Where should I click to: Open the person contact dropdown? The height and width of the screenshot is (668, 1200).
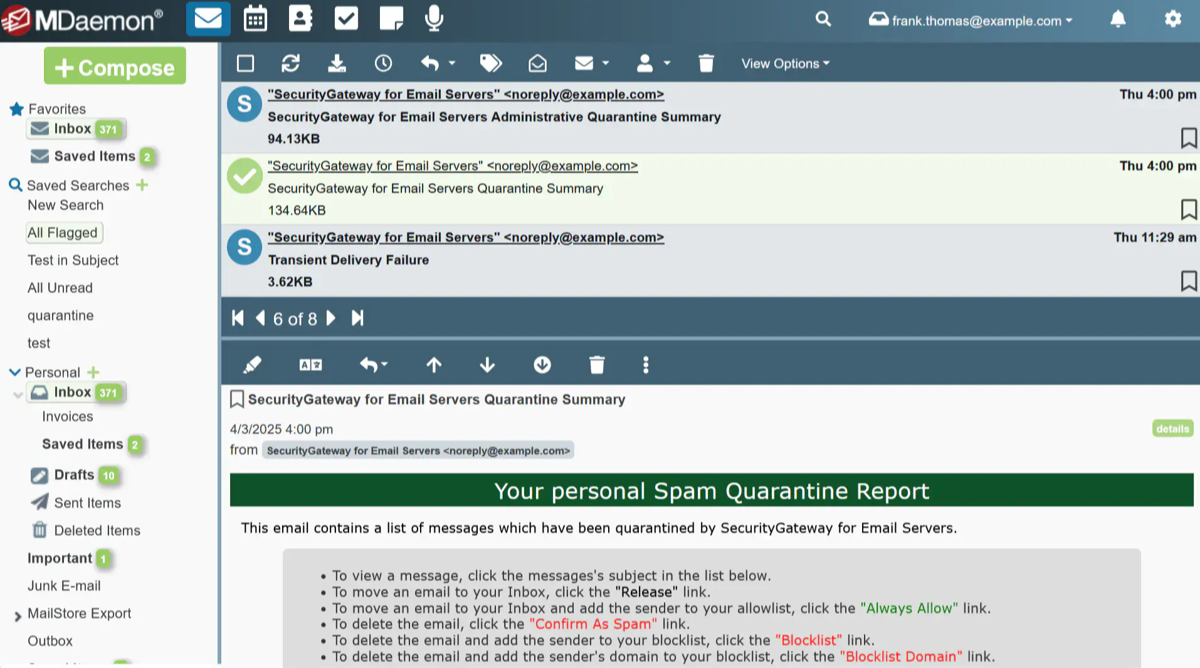pos(653,63)
